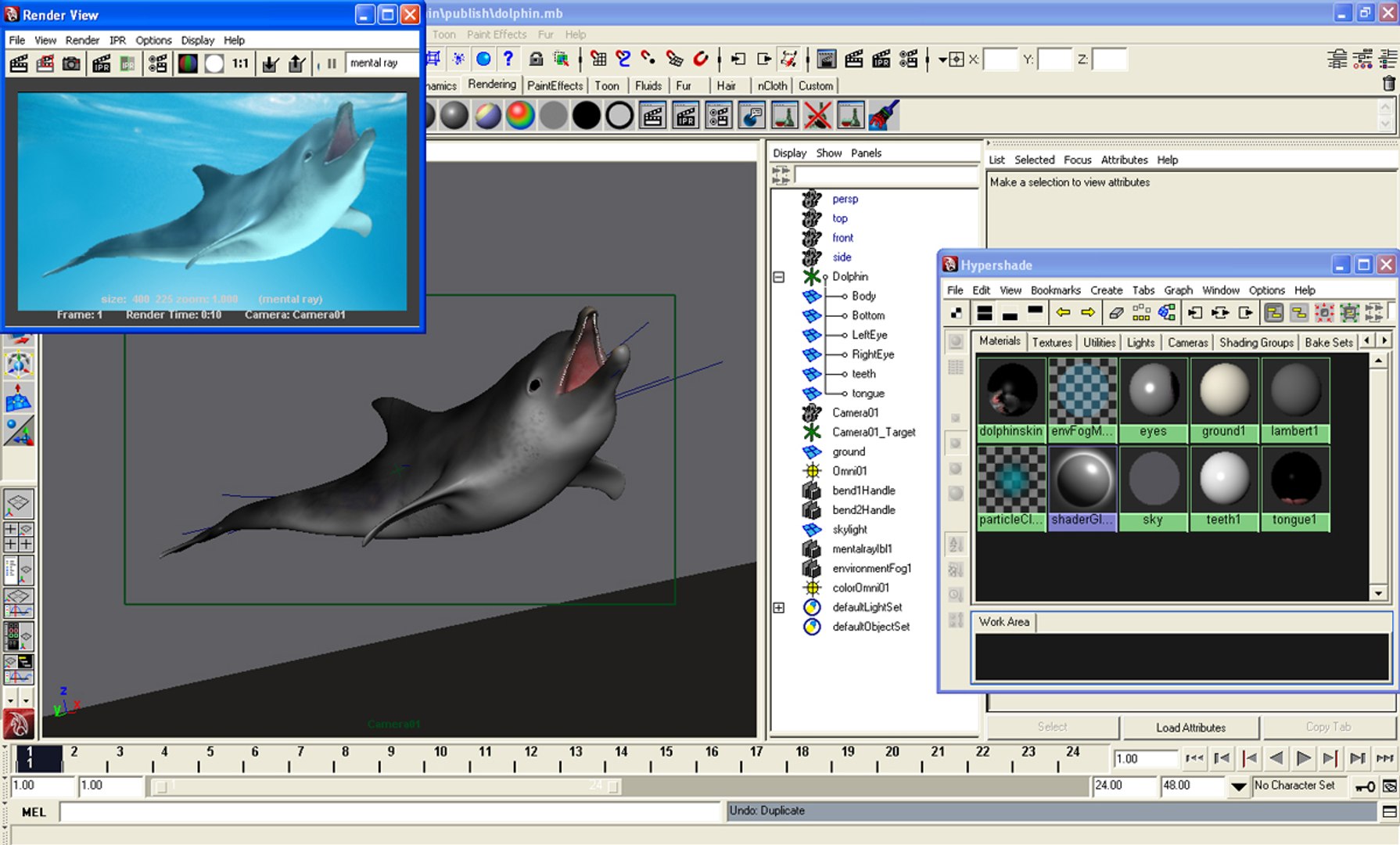Toggle Hypershade checkered create bar button
1400x845 pixels.
[x=956, y=313]
